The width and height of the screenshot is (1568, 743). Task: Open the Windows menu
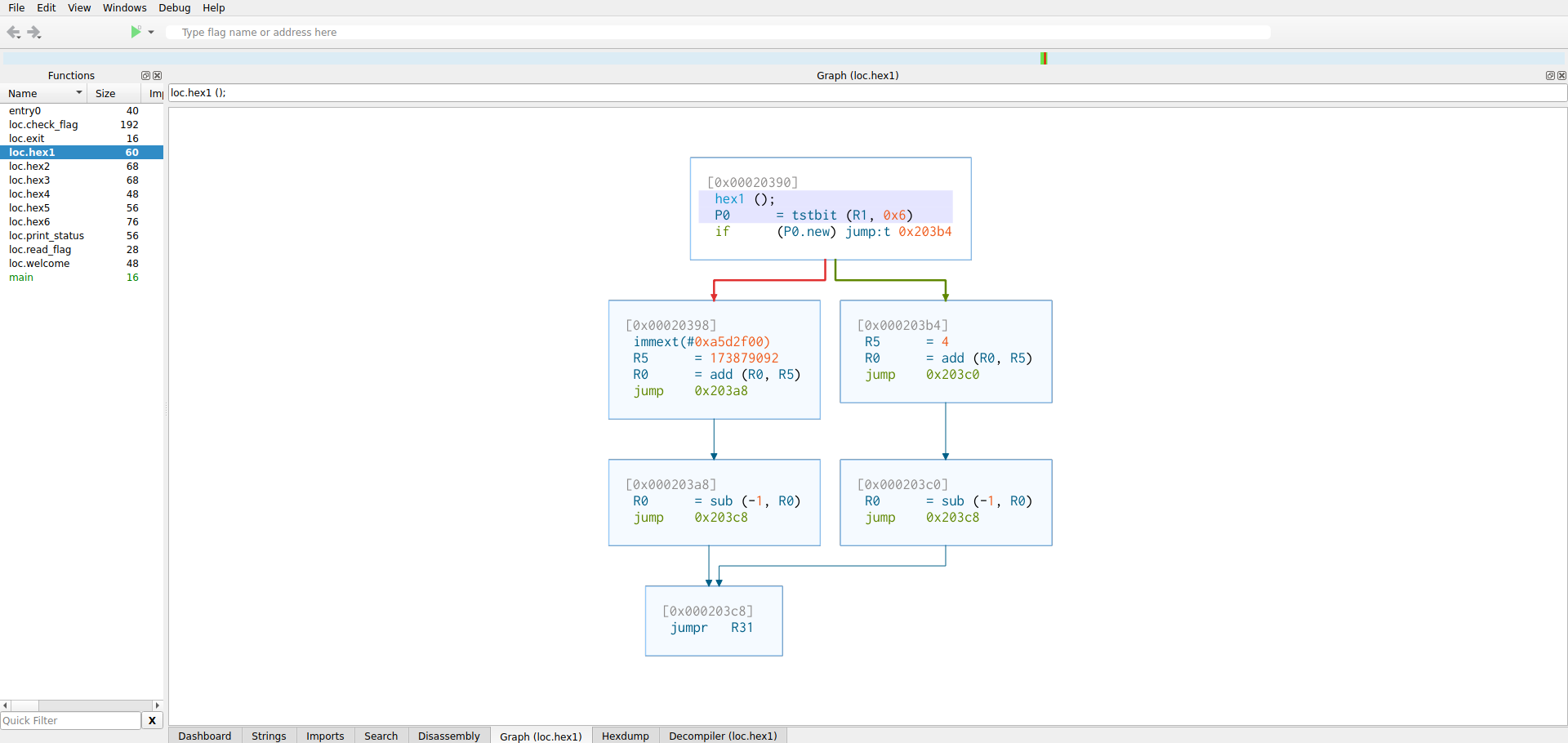click(124, 8)
